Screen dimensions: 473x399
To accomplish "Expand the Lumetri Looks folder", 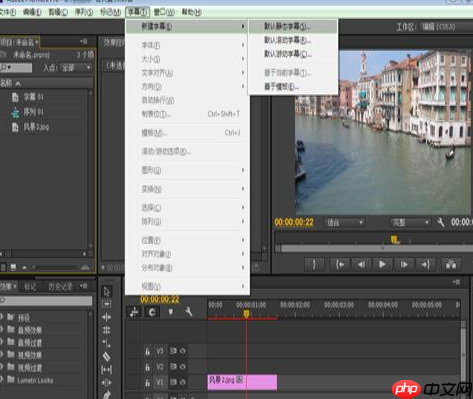I will click(2, 379).
